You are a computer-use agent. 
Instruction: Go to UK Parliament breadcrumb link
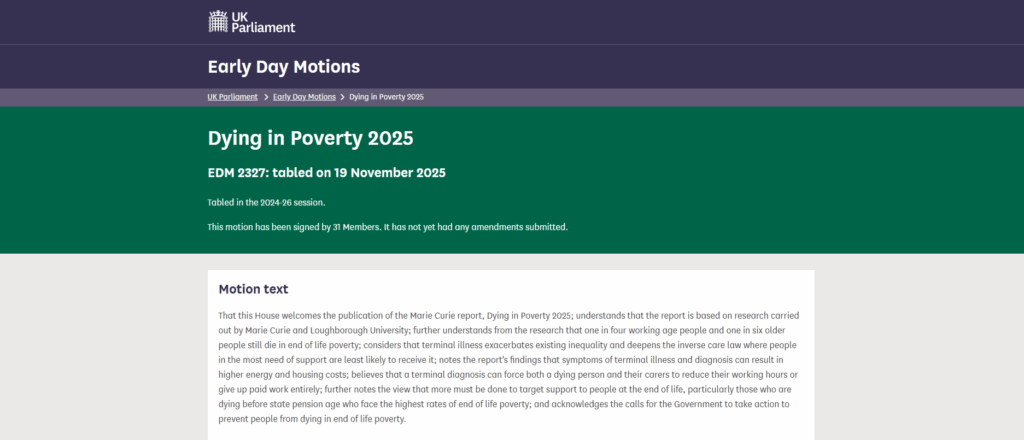(232, 97)
